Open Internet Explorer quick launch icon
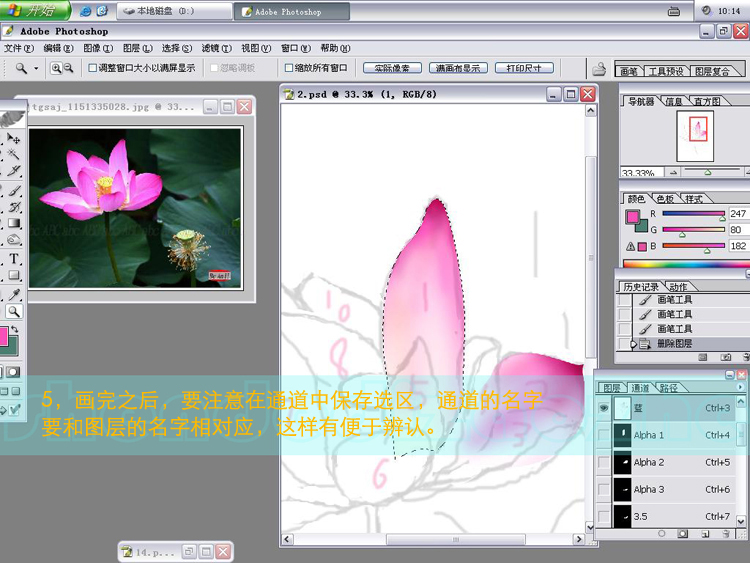 [x=85, y=11]
